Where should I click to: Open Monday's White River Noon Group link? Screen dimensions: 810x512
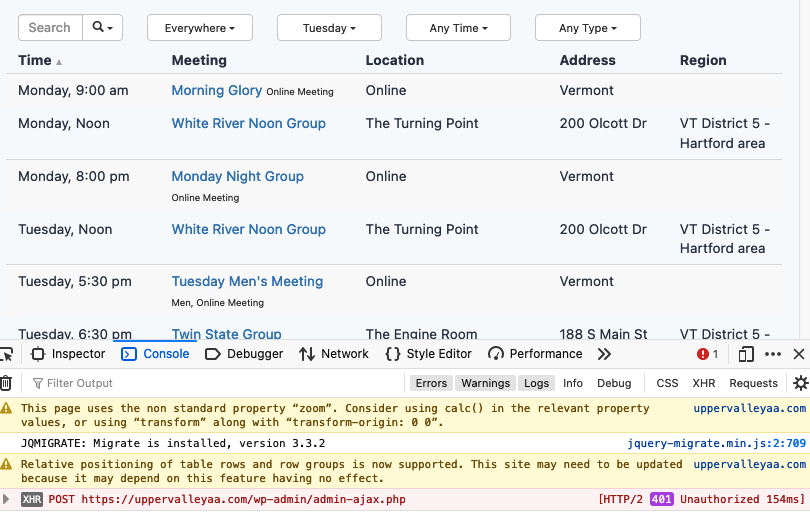pyautogui.click(x=248, y=123)
